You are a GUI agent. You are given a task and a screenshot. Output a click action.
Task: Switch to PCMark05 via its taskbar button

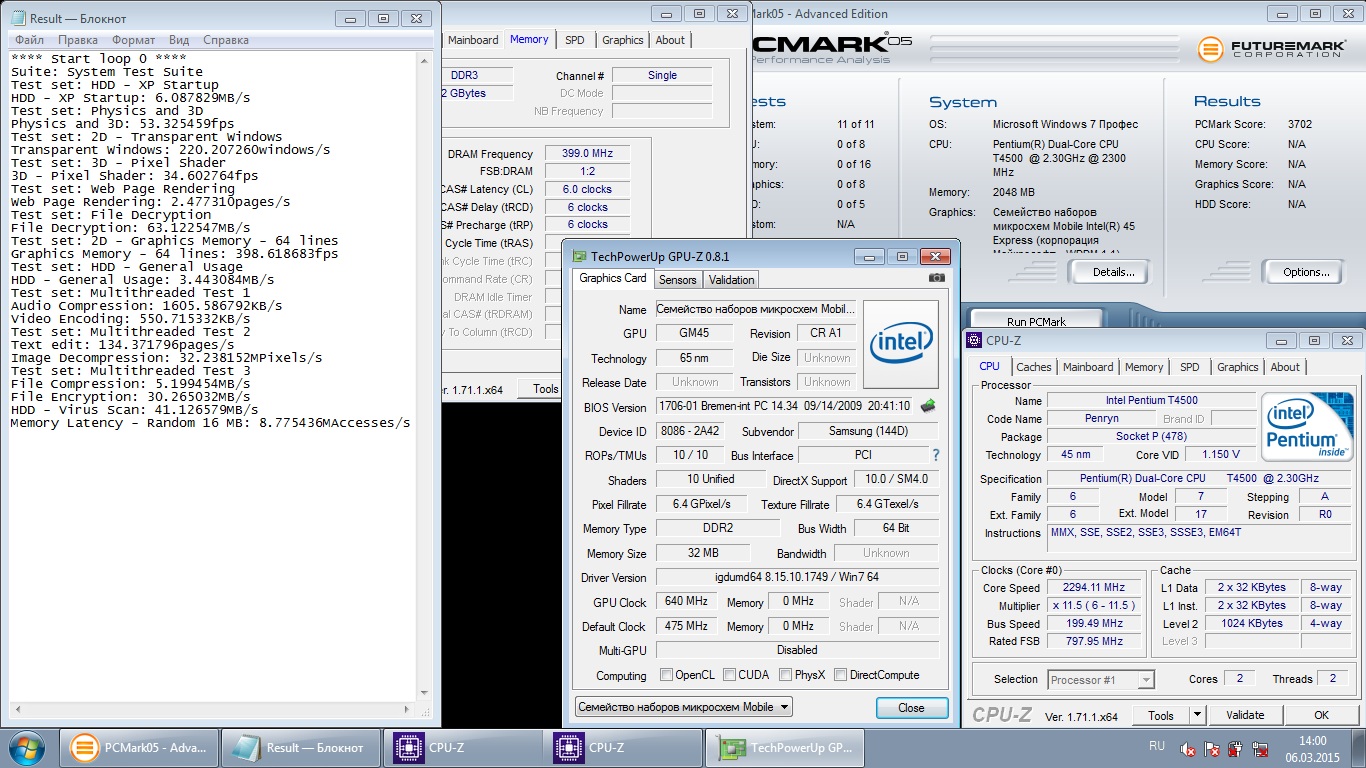click(x=139, y=747)
